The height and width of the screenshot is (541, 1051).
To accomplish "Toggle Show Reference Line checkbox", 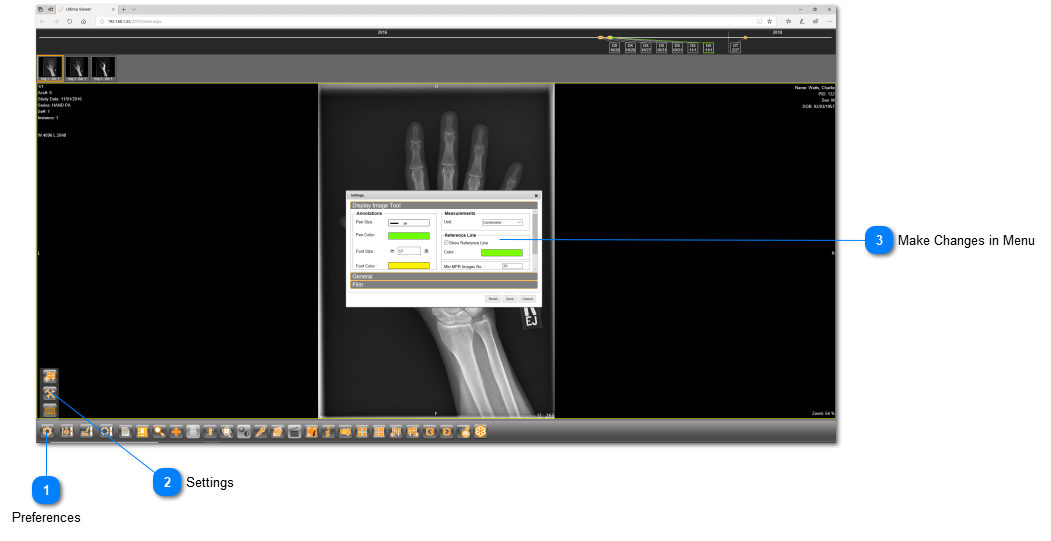I will point(446,242).
